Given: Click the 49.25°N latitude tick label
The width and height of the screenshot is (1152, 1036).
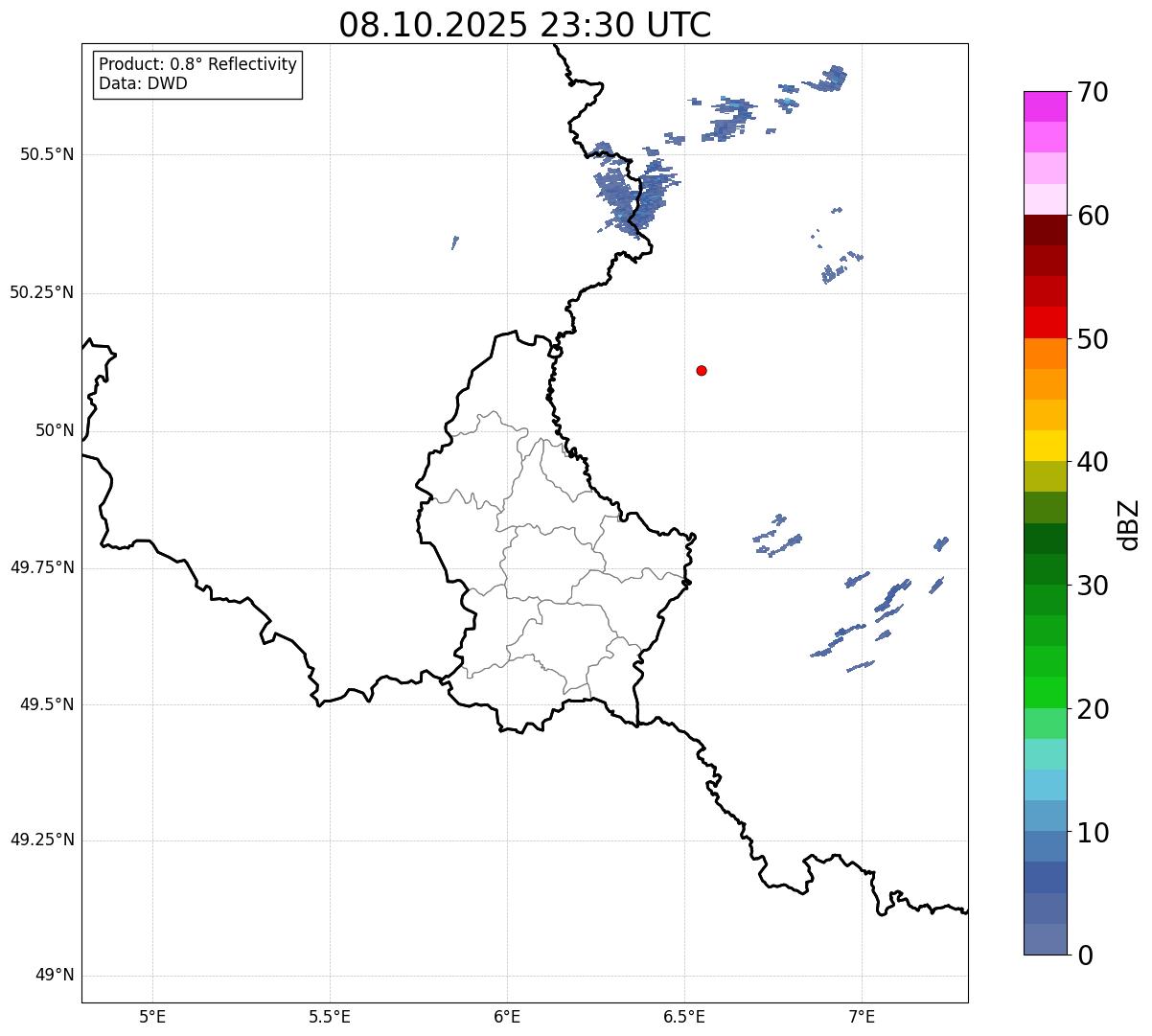Looking at the screenshot, I should point(42,840).
